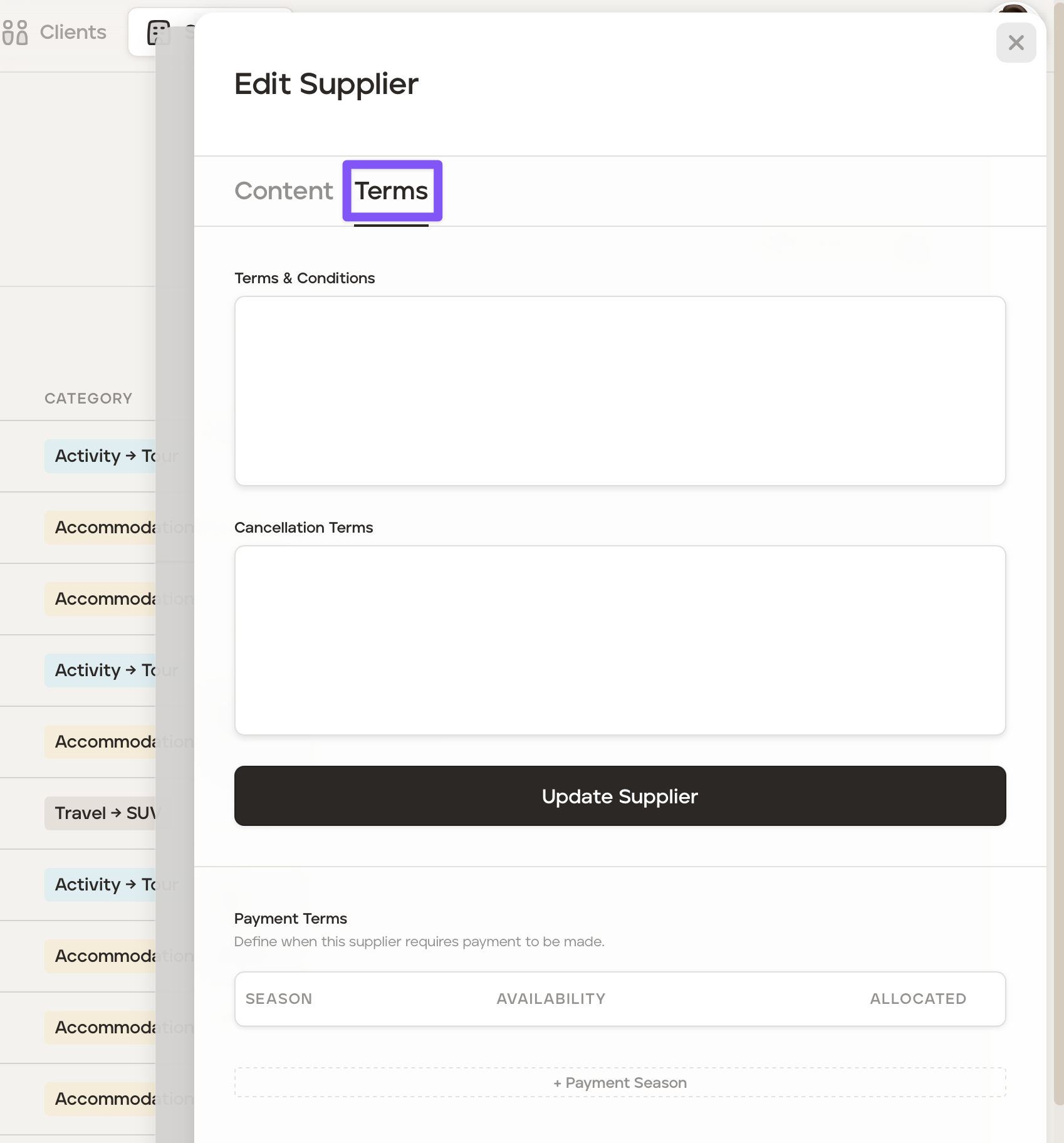The width and height of the screenshot is (1064, 1143).
Task: Select the Travel → SUV category tag
Action: click(x=100, y=813)
